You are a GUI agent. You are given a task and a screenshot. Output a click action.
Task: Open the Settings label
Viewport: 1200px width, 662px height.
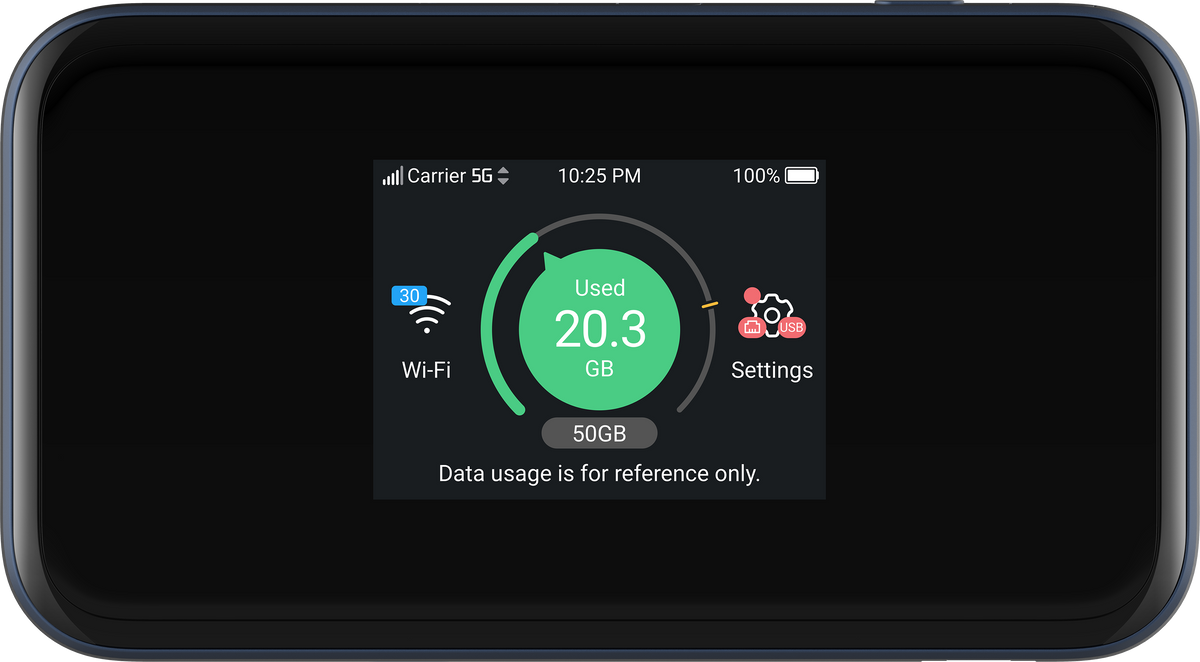click(772, 370)
